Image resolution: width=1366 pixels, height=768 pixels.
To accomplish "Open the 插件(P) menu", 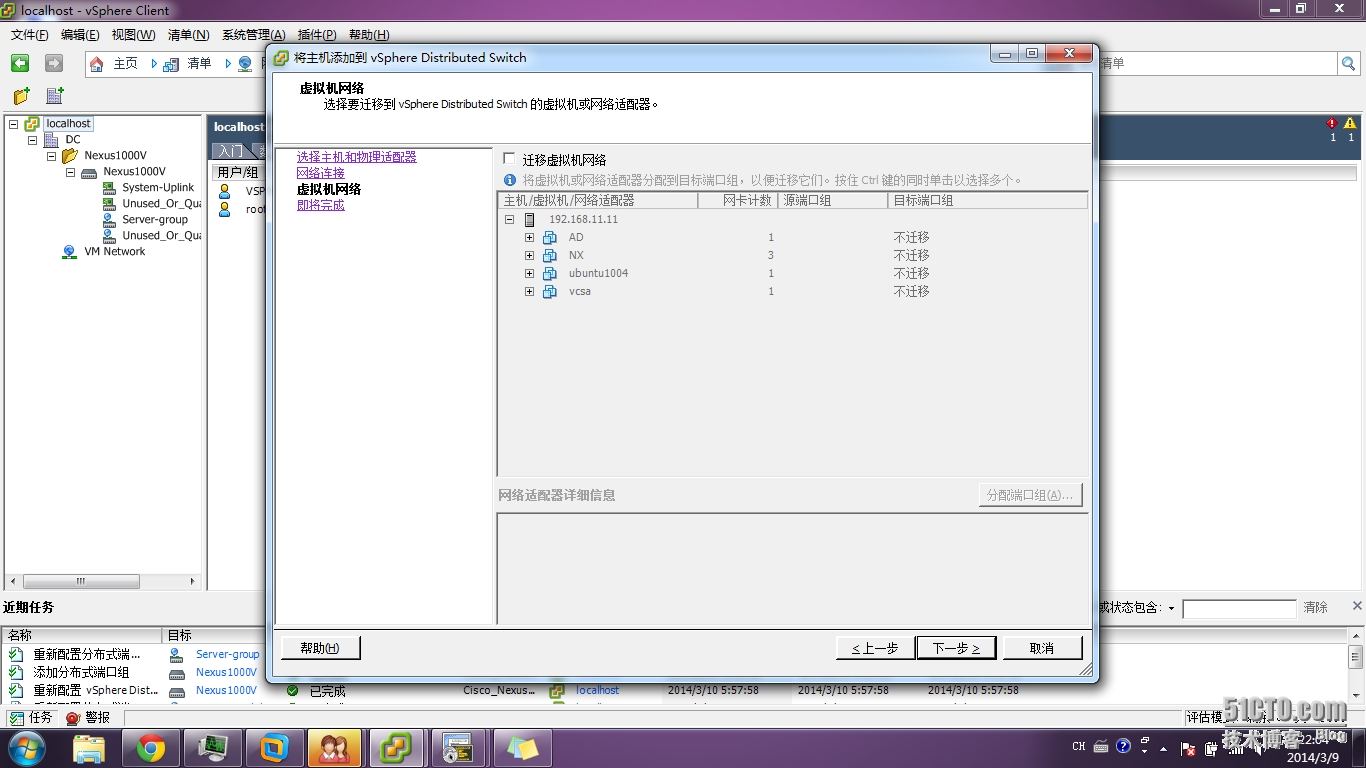I will (317, 35).
